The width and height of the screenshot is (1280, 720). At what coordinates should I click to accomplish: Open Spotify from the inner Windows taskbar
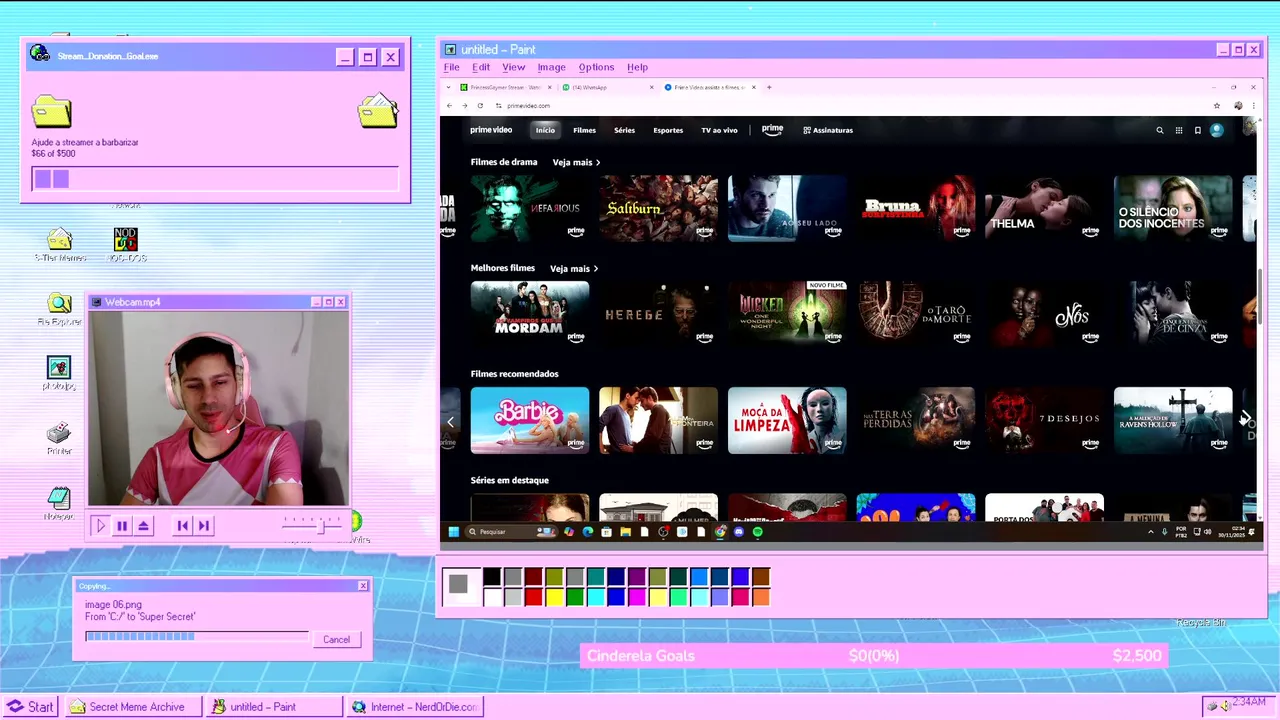pos(757,532)
